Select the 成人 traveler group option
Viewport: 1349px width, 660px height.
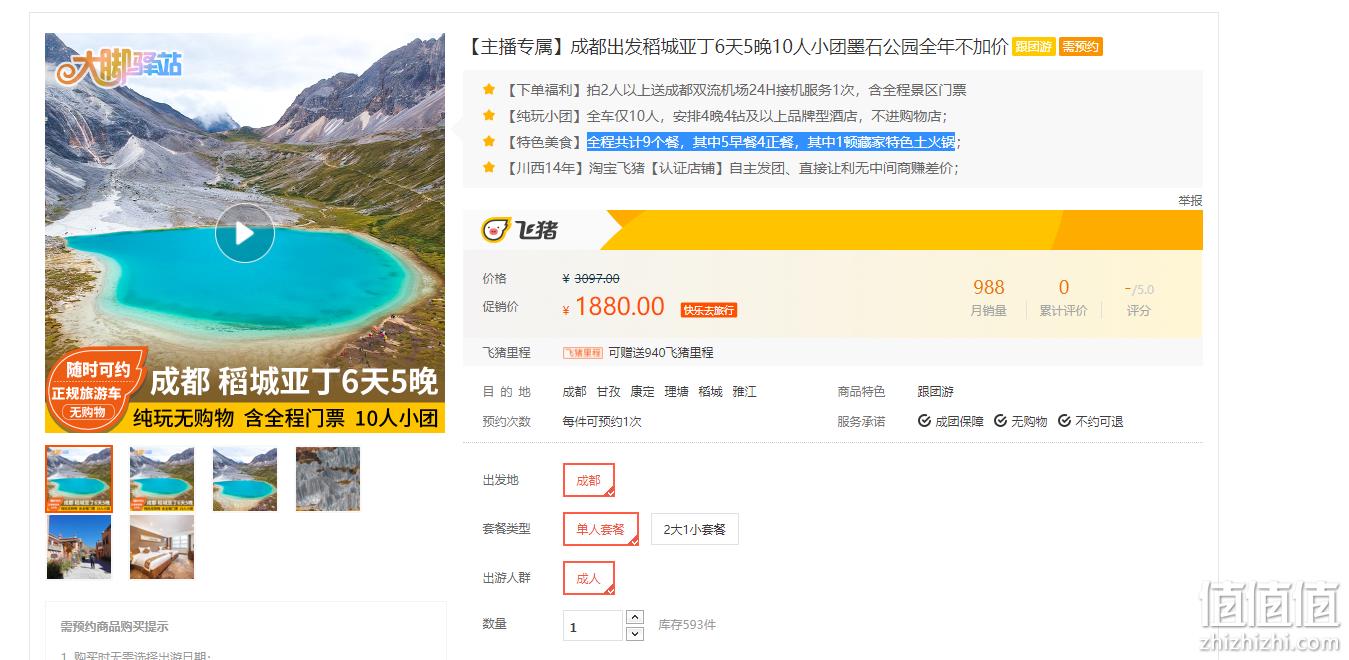tap(588, 578)
